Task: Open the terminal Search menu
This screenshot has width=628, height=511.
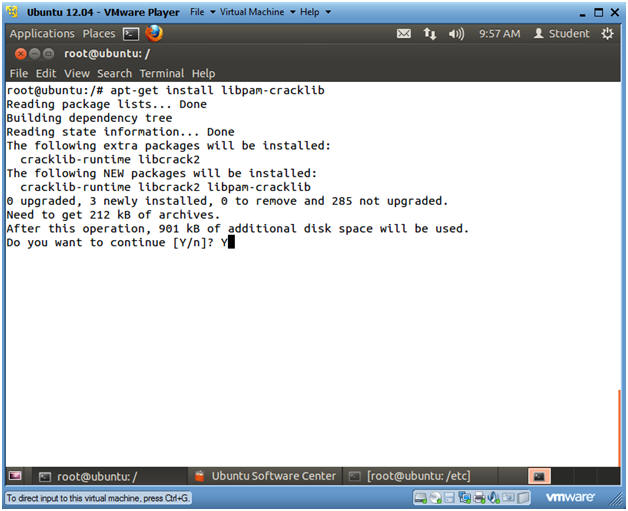Action: tap(115, 73)
